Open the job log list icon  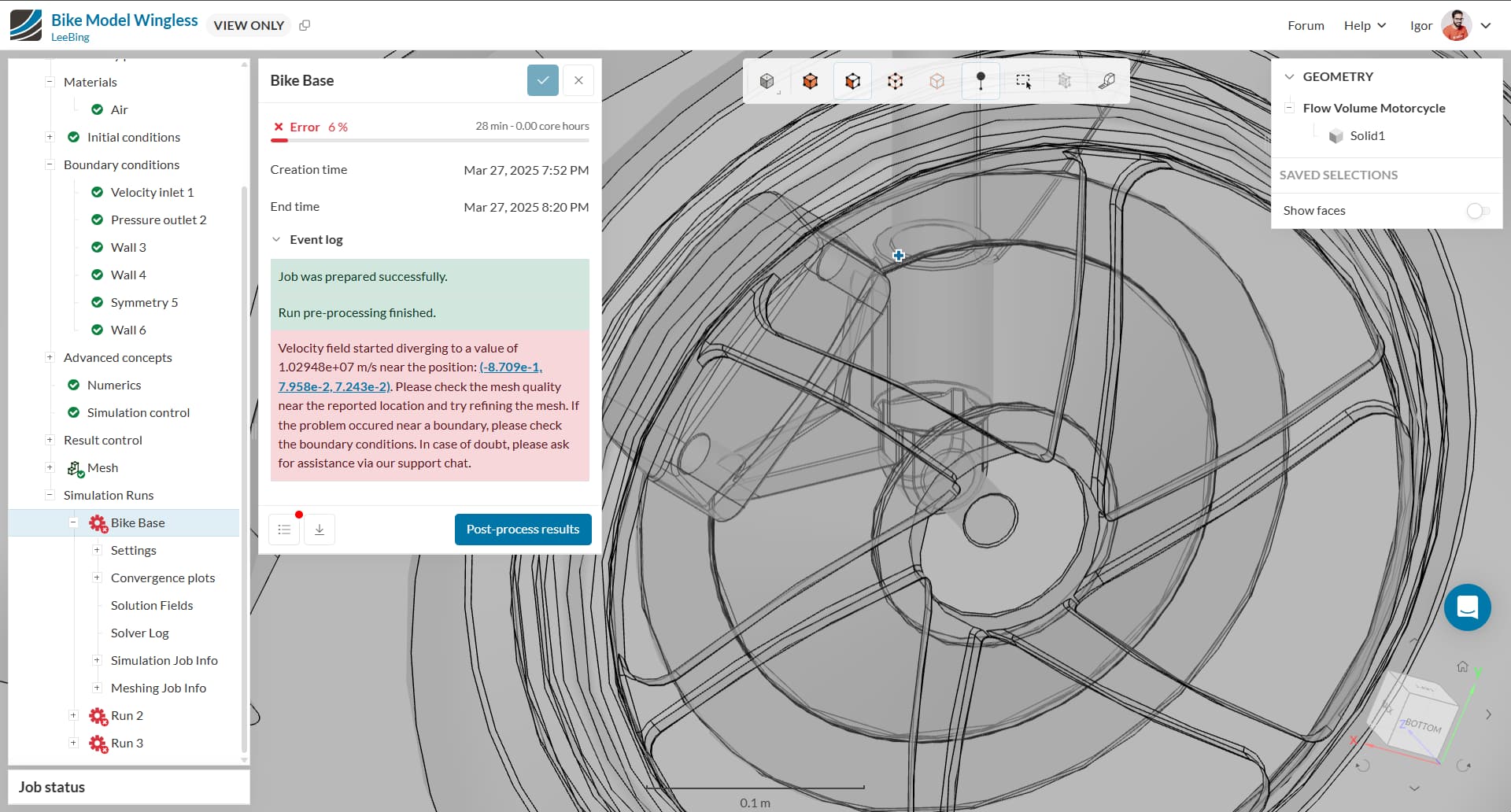click(x=285, y=530)
